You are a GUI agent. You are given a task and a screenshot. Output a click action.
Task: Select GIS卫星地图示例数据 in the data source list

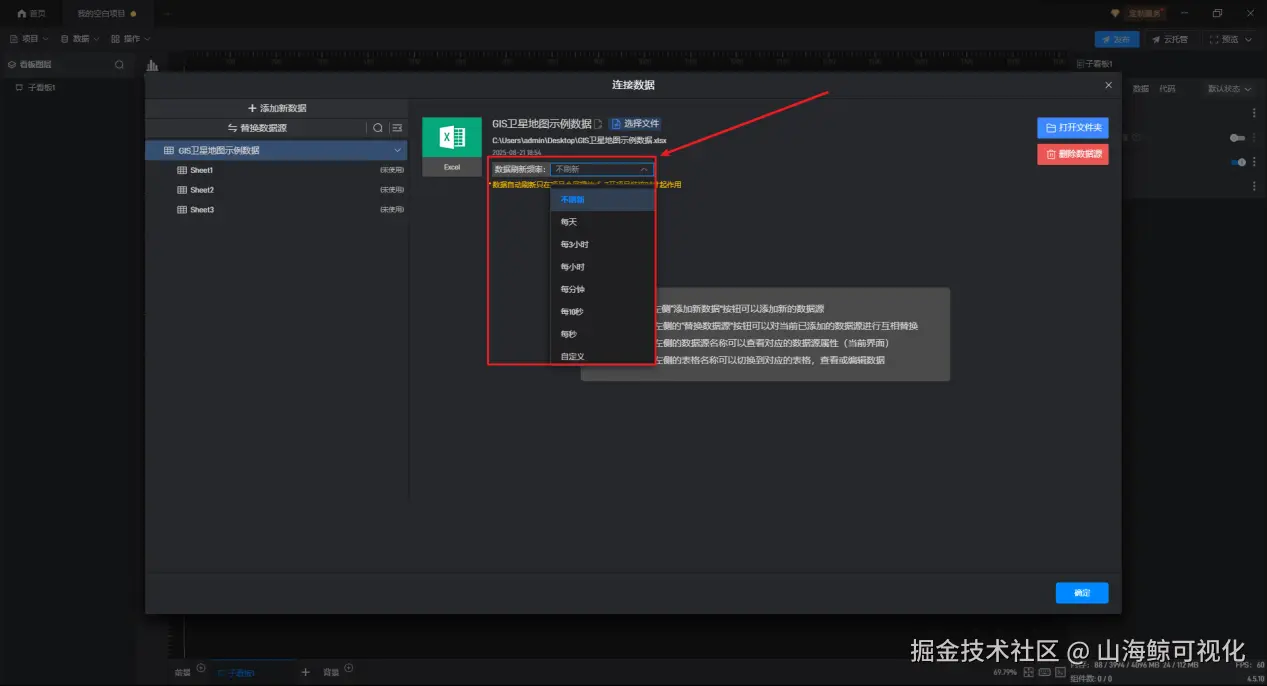click(276, 150)
